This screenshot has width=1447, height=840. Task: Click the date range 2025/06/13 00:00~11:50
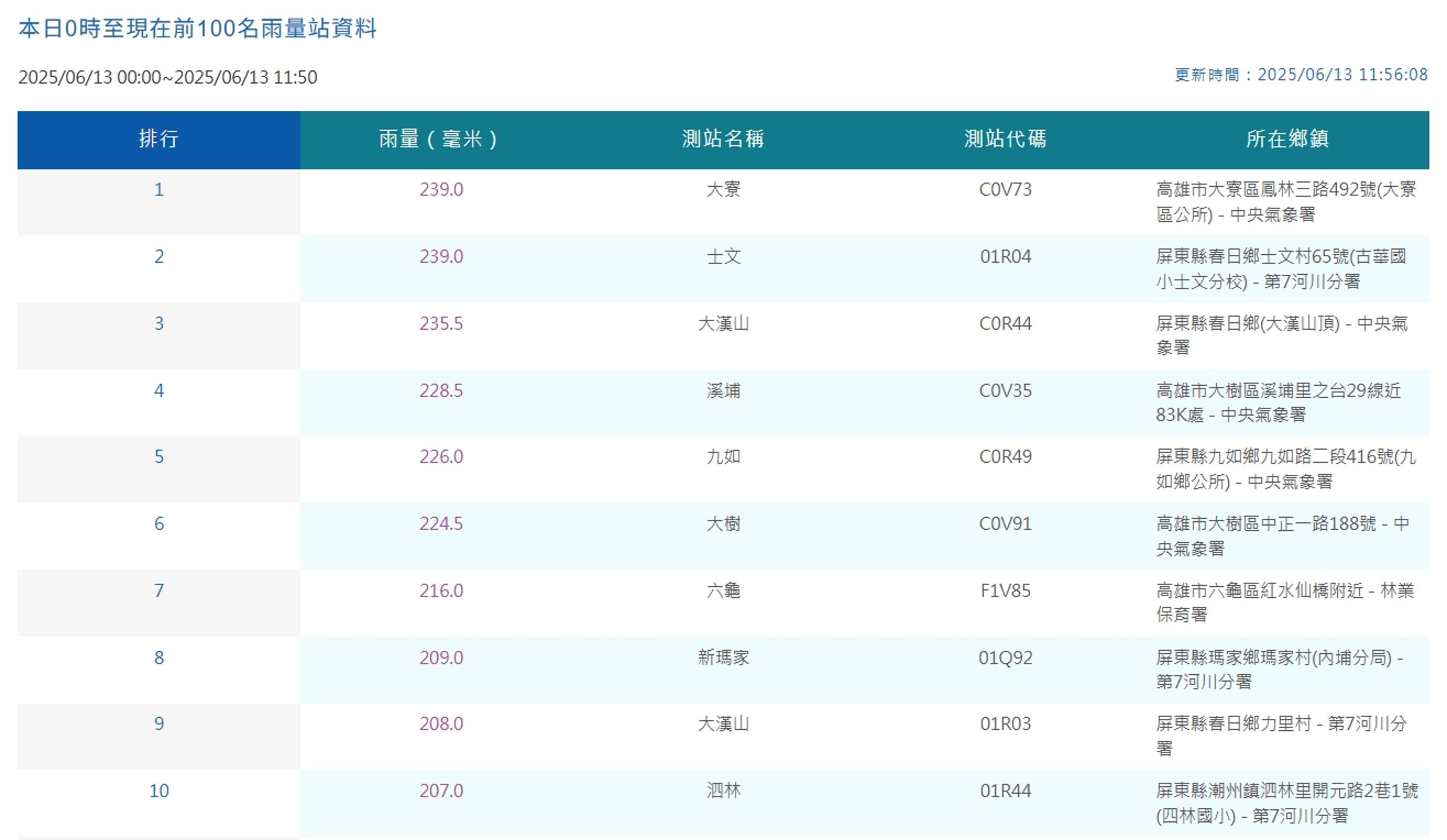(x=168, y=77)
